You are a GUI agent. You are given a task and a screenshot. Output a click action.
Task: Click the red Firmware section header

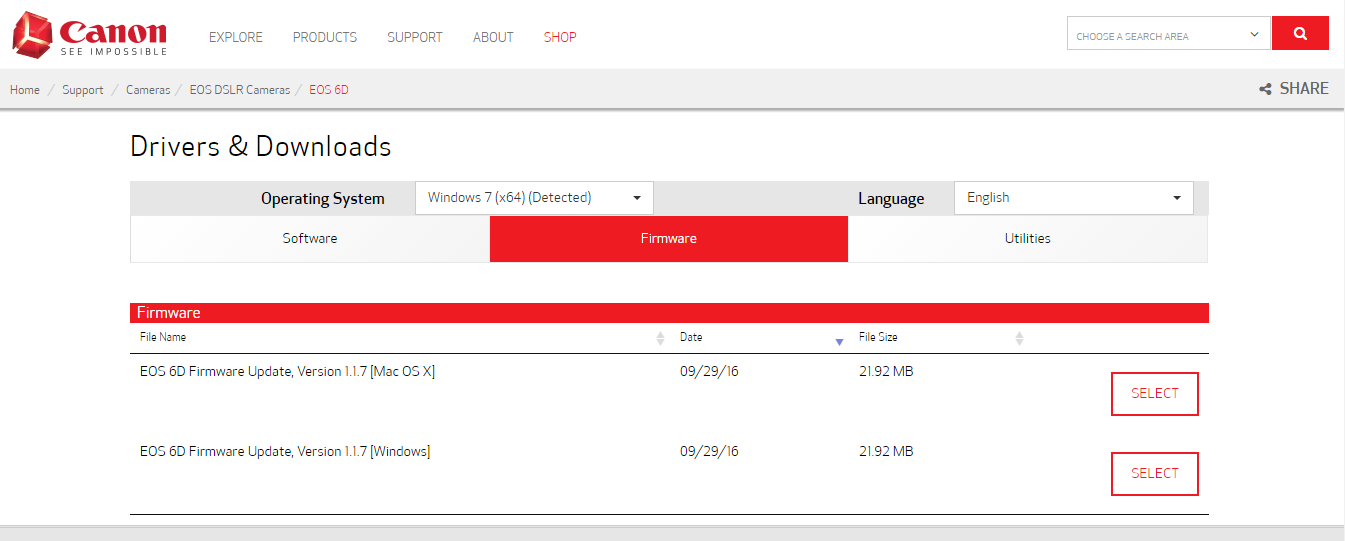(669, 313)
